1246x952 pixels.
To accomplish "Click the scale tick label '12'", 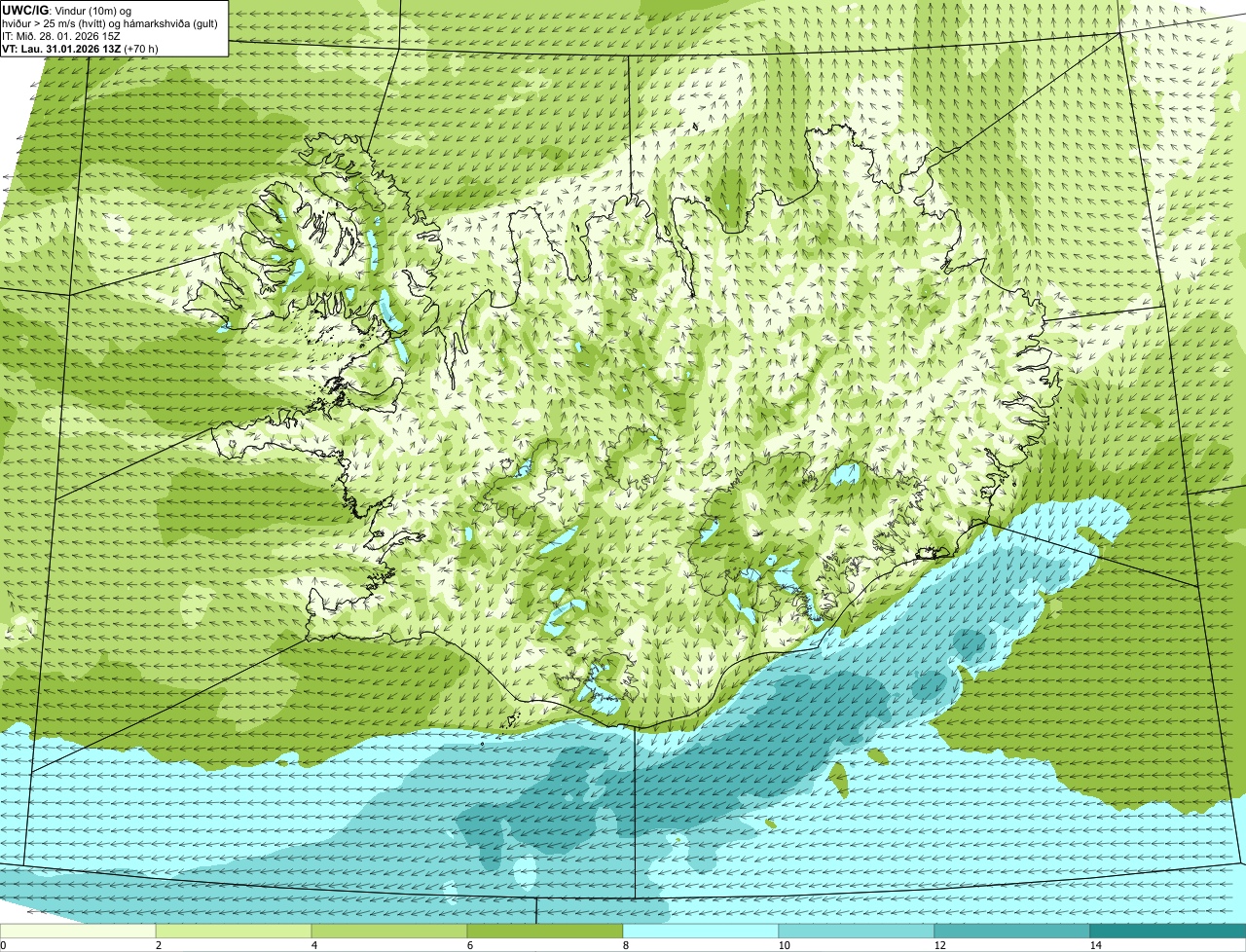I will [x=939, y=945].
